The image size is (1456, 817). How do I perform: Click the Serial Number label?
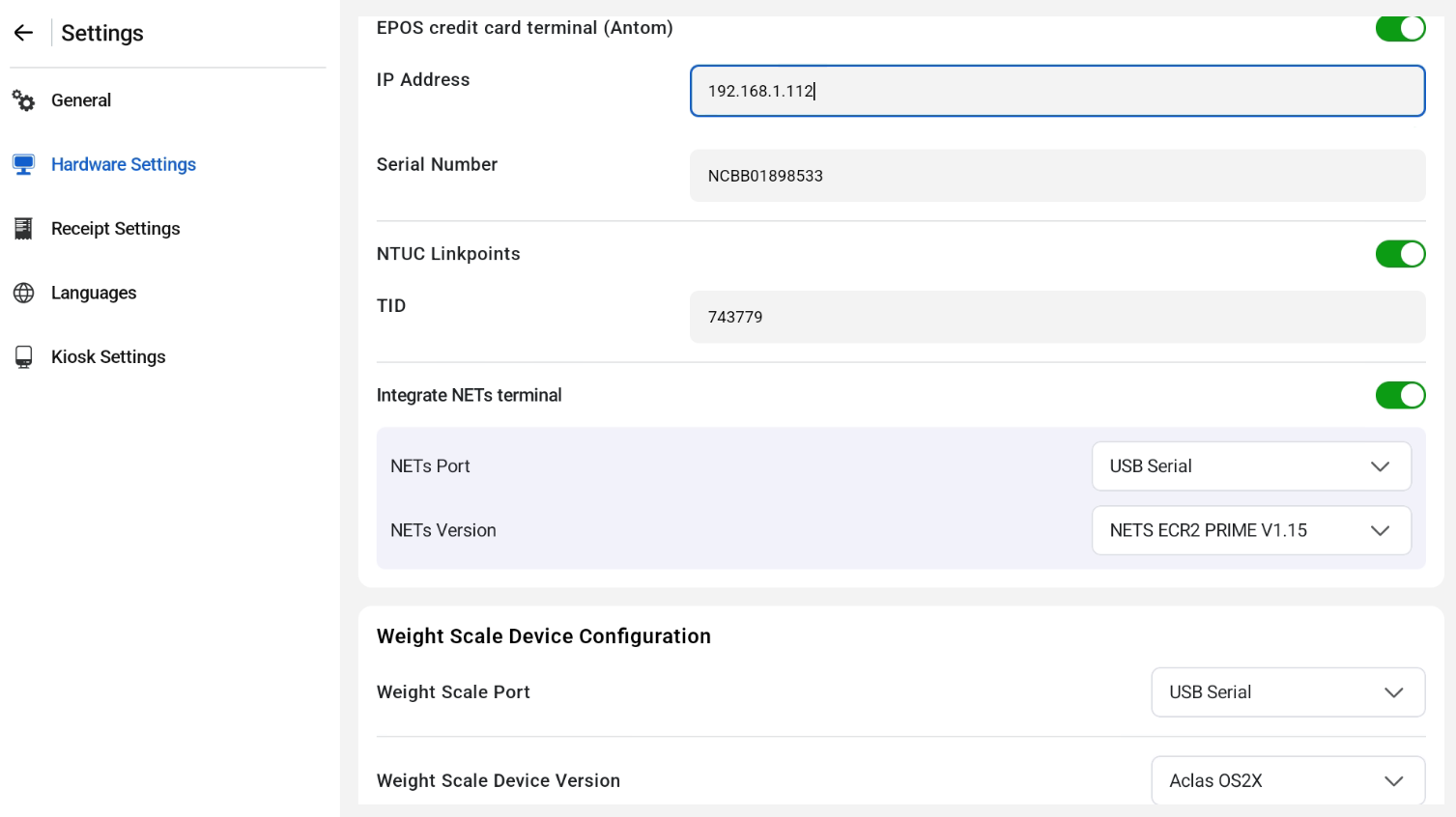[437, 164]
